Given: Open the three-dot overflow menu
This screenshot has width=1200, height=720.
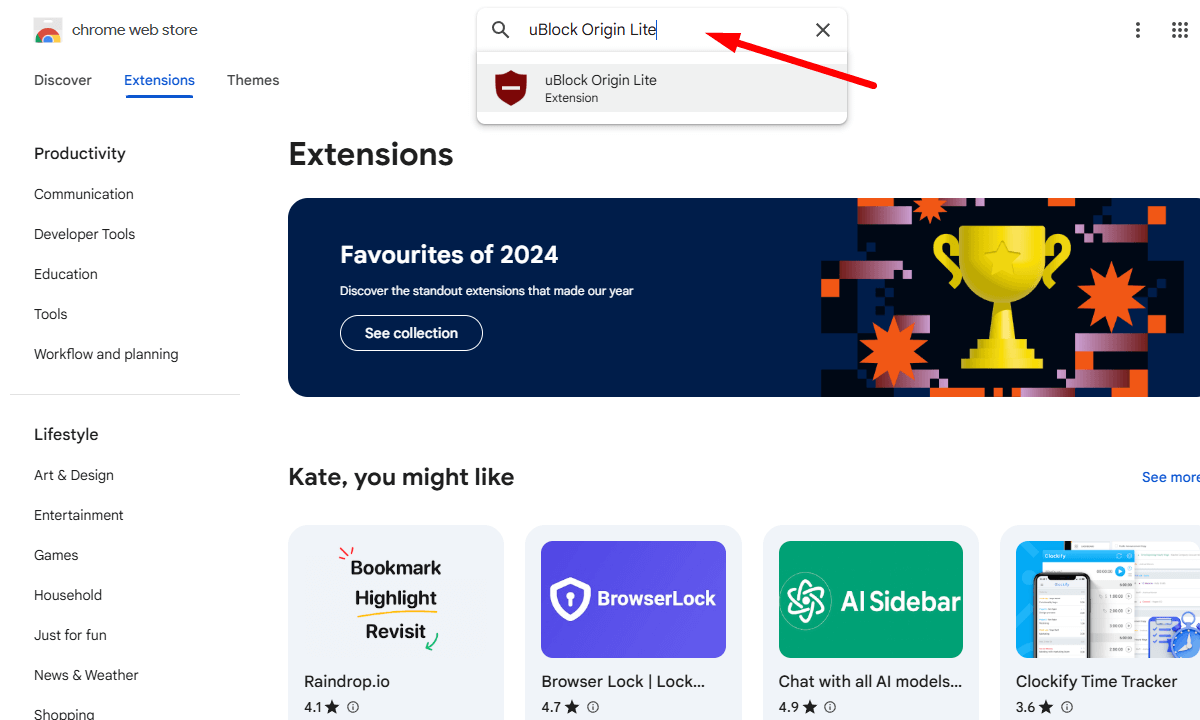Looking at the screenshot, I should 1137,29.
